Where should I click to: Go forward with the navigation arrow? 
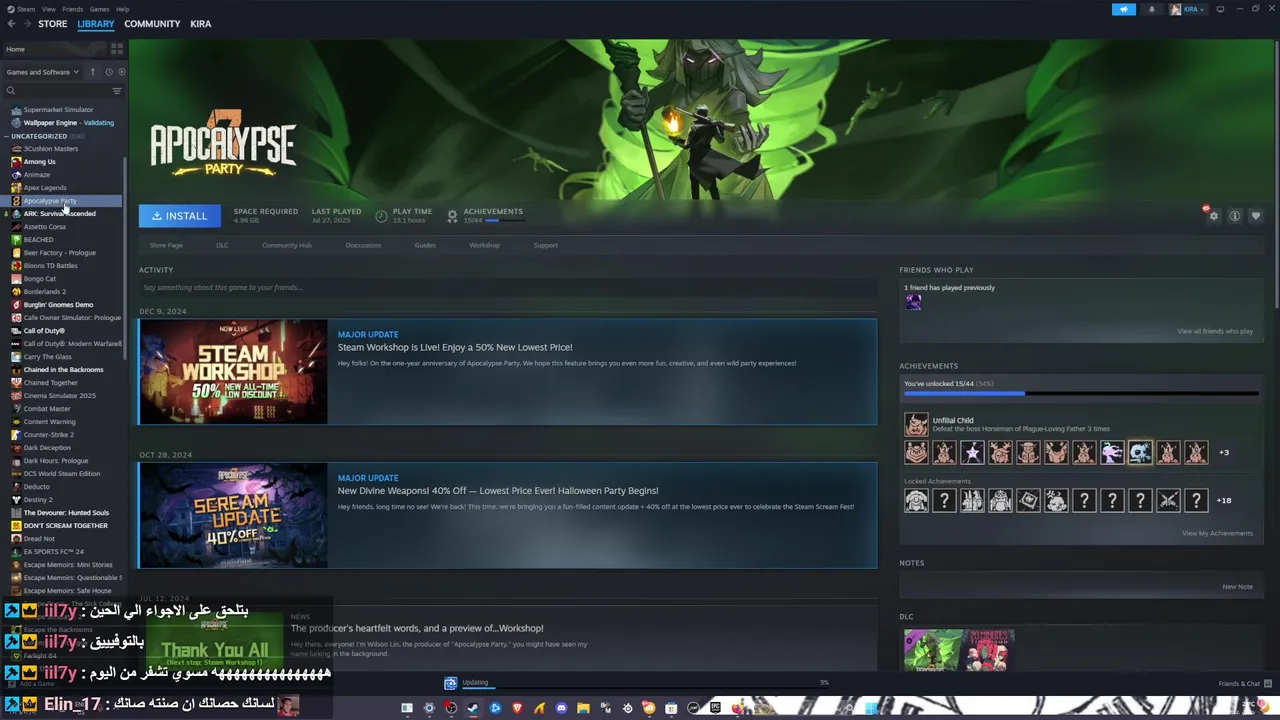coord(26,24)
